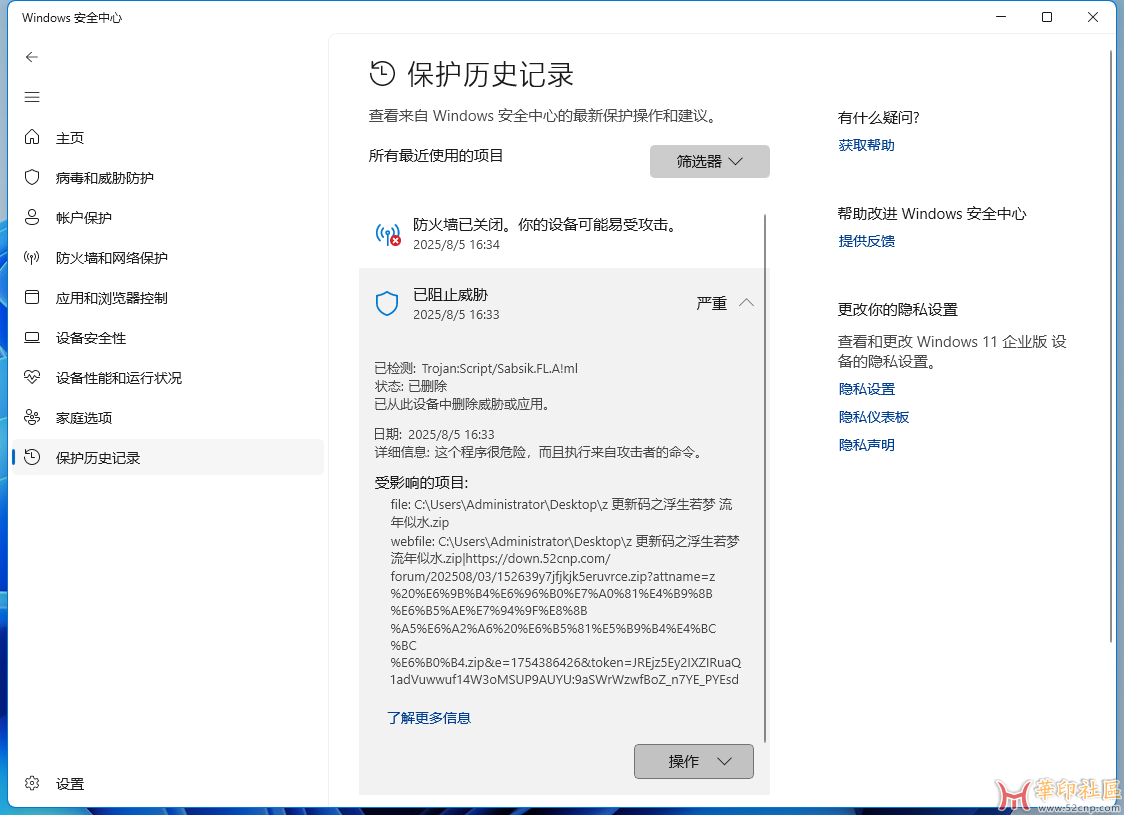Click the 提供反馈 link
The width and height of the screenshot is (1124, 815).
[x=866, y=242]
